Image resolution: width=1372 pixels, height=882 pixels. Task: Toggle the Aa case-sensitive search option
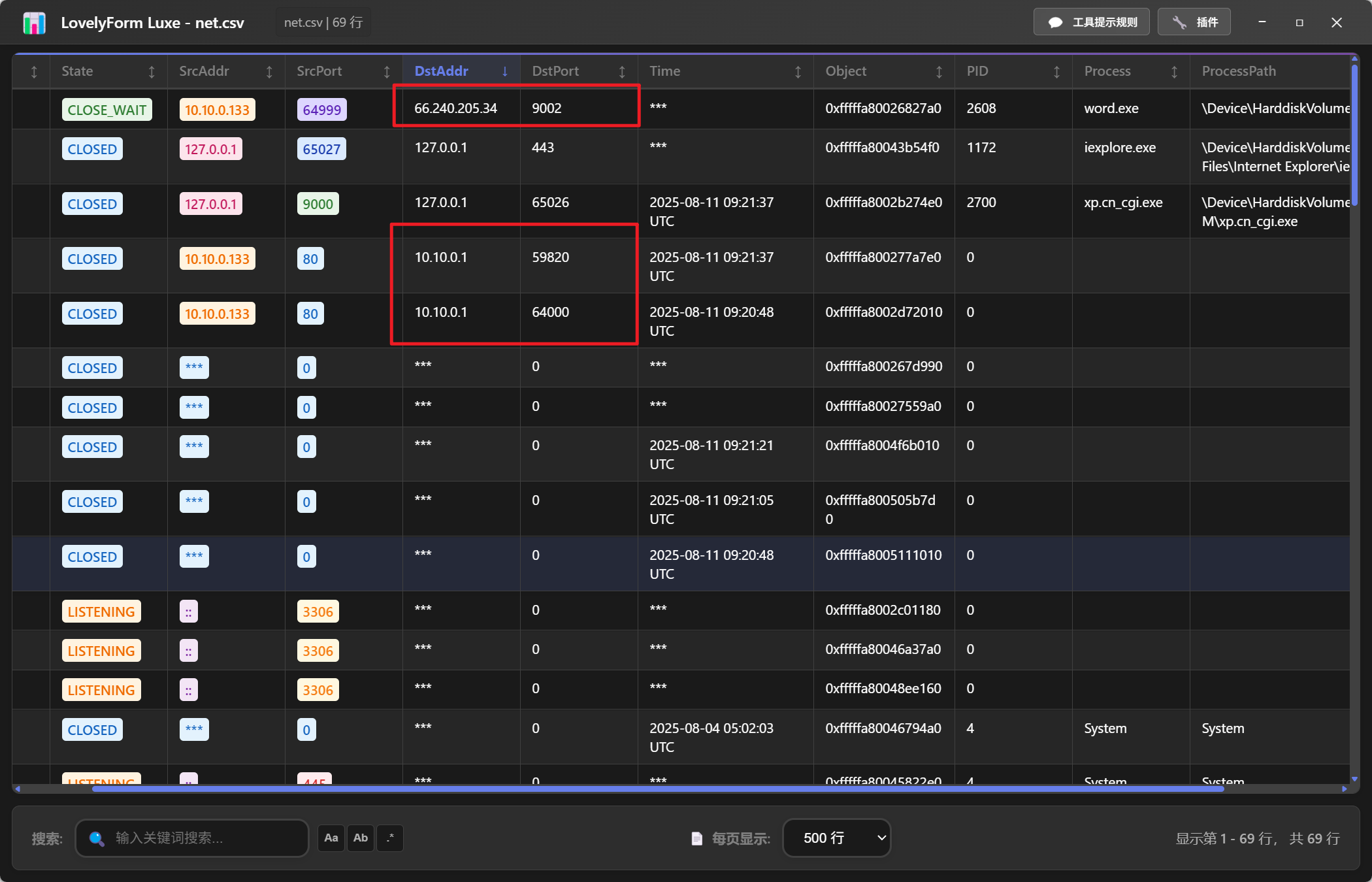(331, 838)
